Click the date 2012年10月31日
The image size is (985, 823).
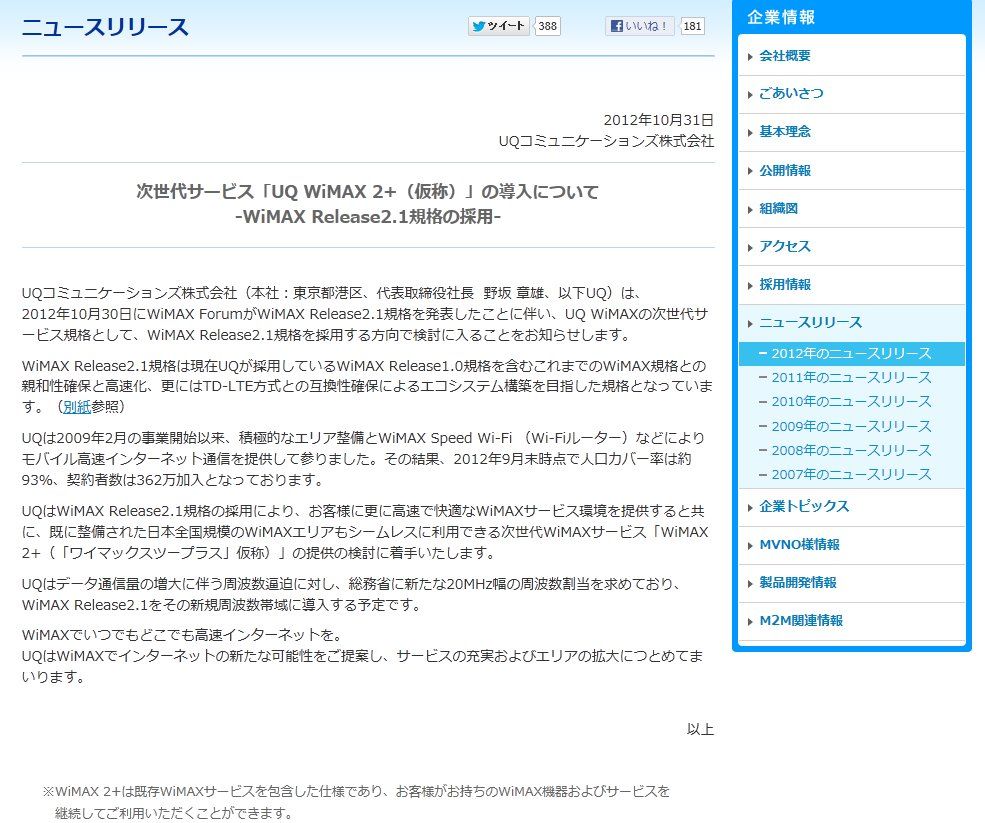point(658,120)
